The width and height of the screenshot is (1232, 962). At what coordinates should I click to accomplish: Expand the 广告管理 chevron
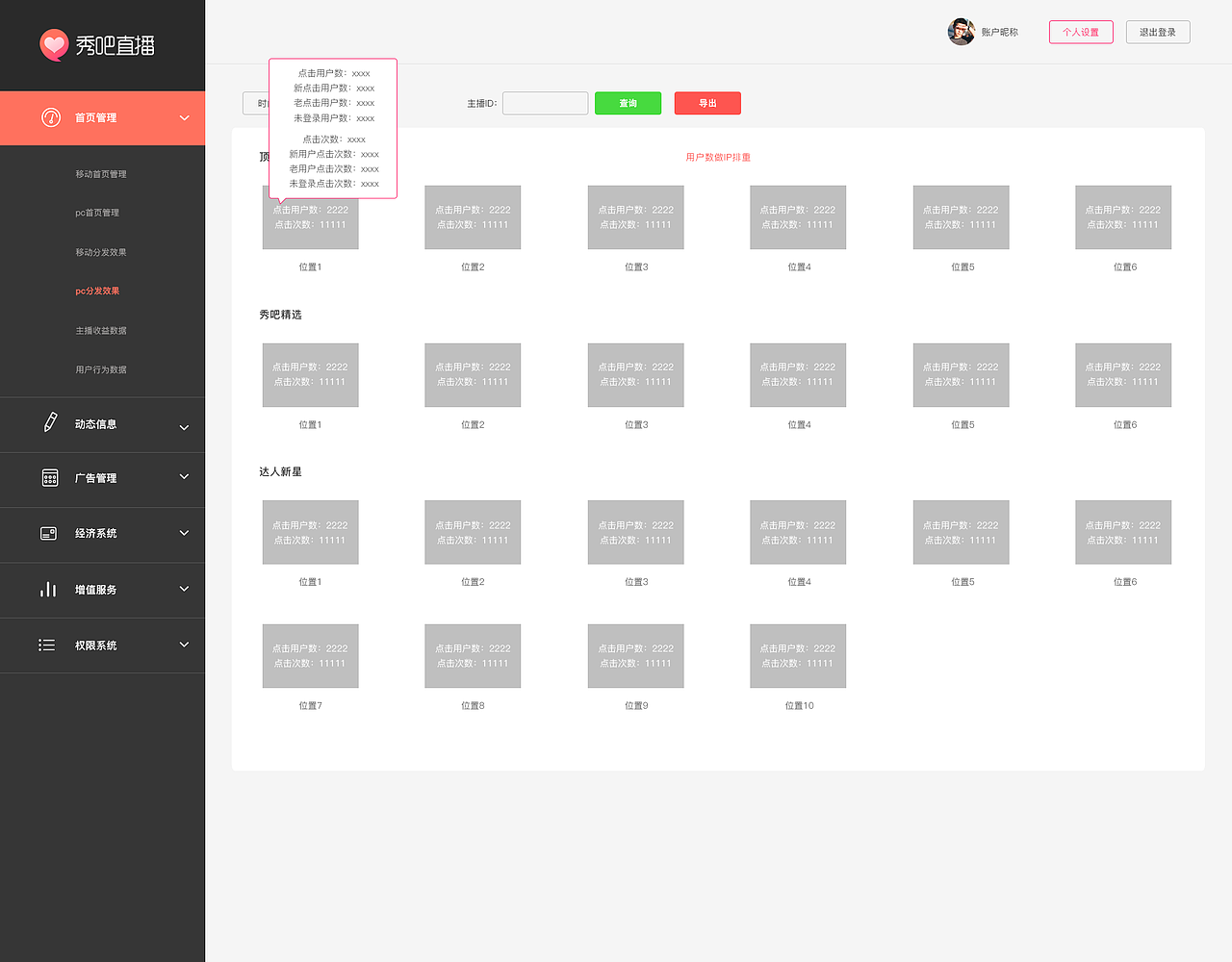click(x=185, y=476)
